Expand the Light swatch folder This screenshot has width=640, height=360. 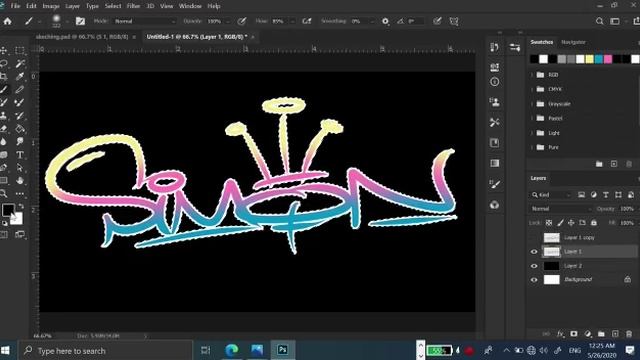pos(532,133)
